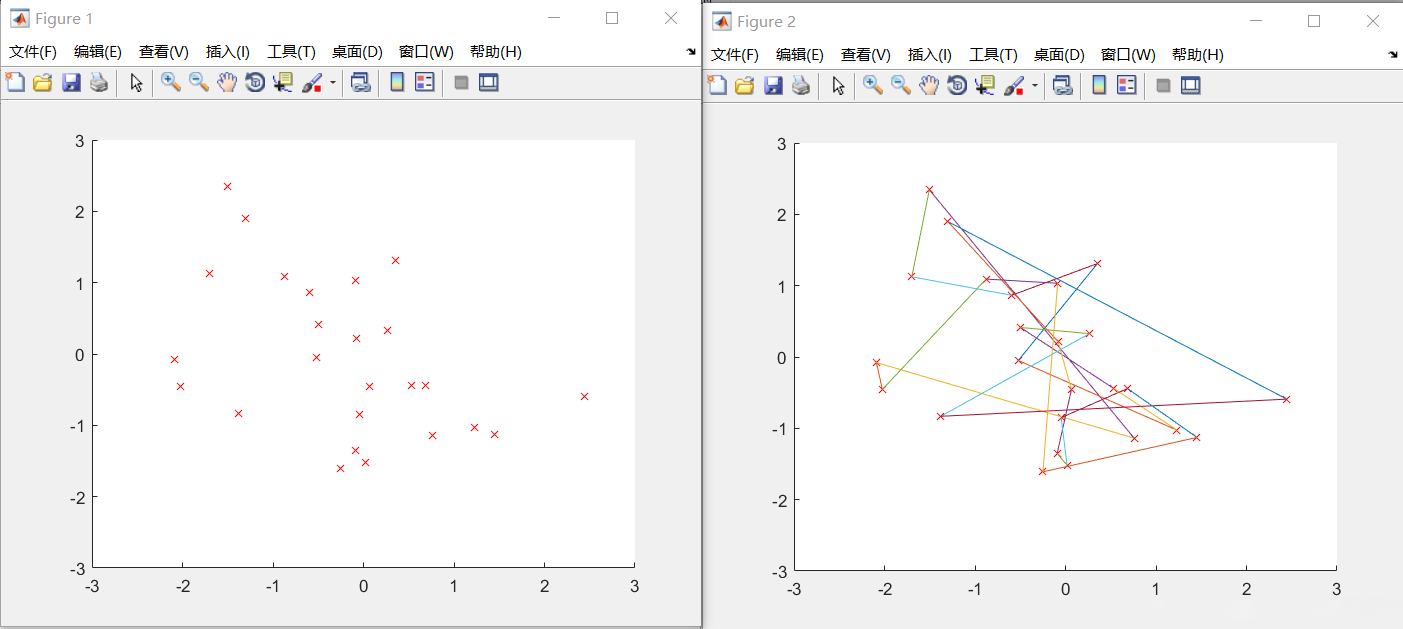
Task: Click Hide Plot Tools icon in Figure 1
Action: tap(461, 83)
